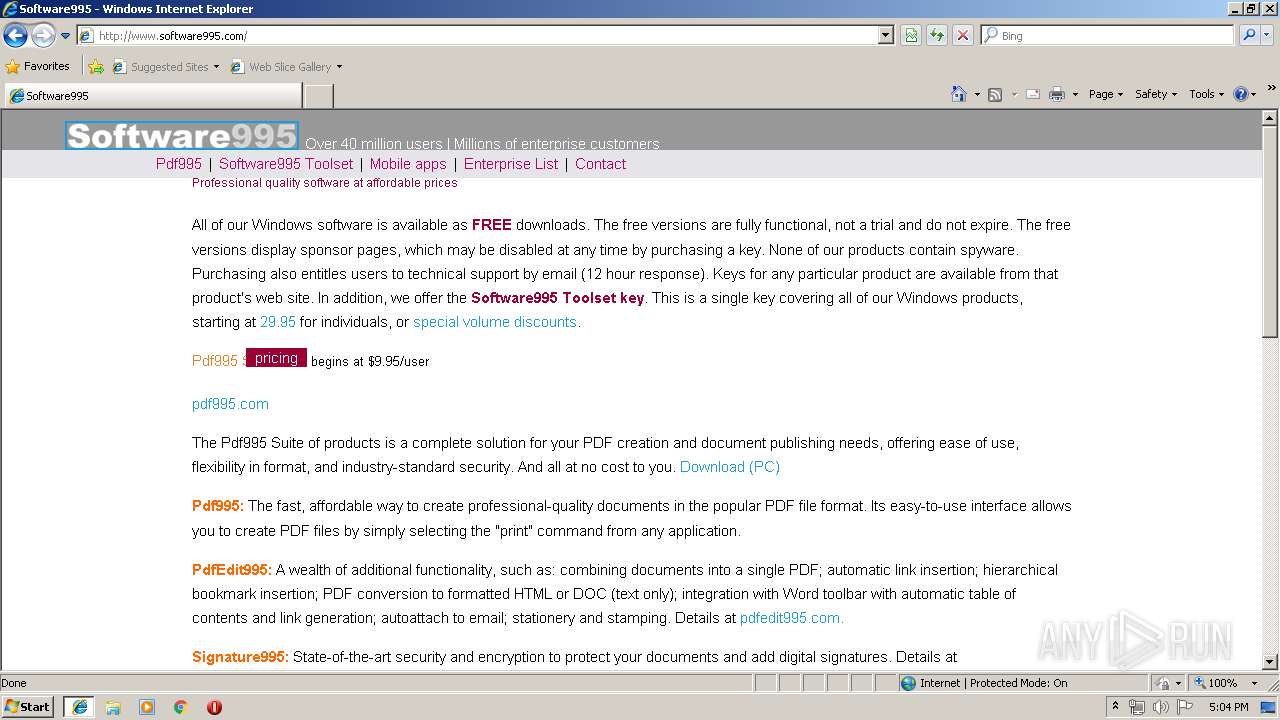
Task: Open the Software995 Toolset navigation link
Action: tap(286, 164)
